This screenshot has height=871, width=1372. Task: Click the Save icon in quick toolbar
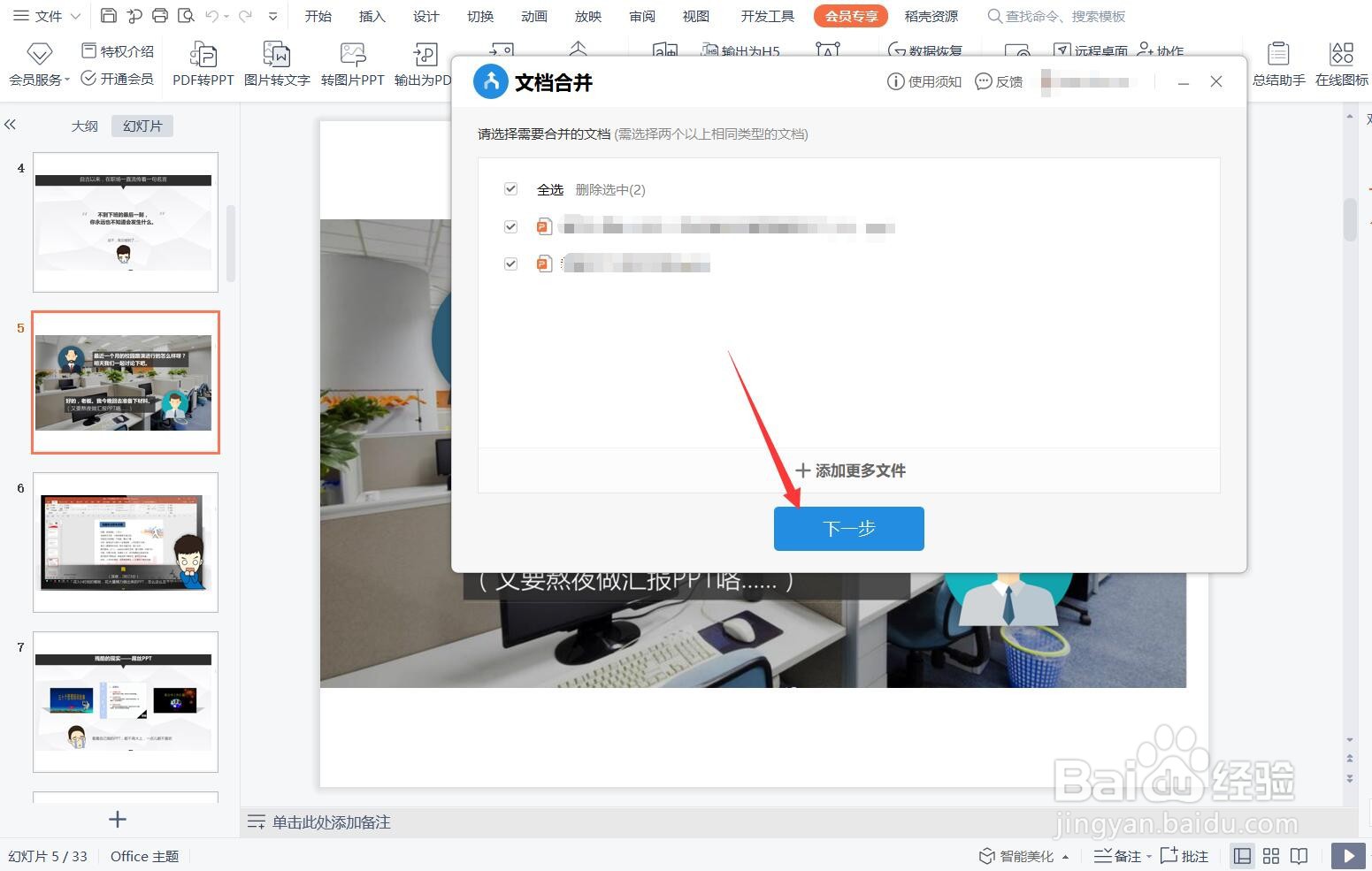[108, 16]
